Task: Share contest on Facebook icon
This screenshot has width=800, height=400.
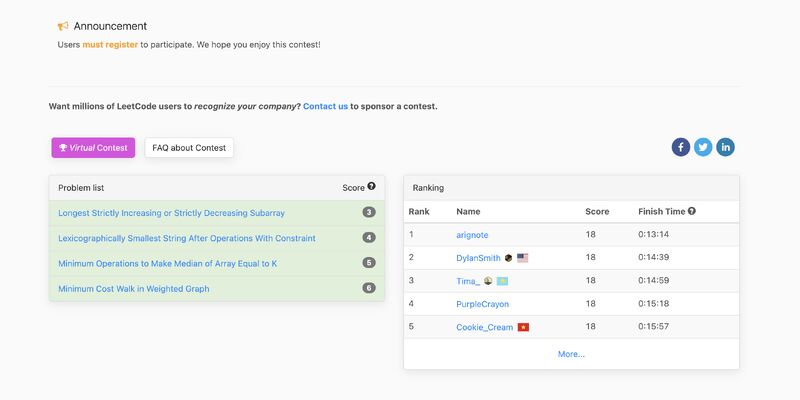Action: click(x=681, y=147)
